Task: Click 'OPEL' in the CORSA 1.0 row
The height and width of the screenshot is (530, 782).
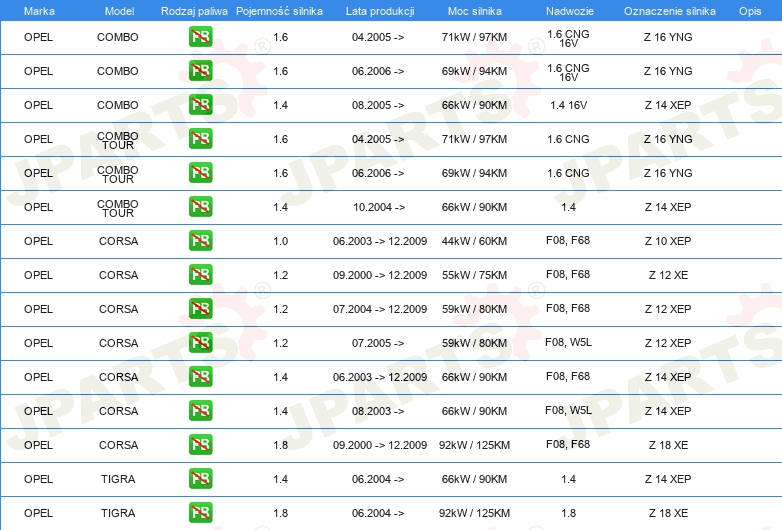Action: (38, 241)
